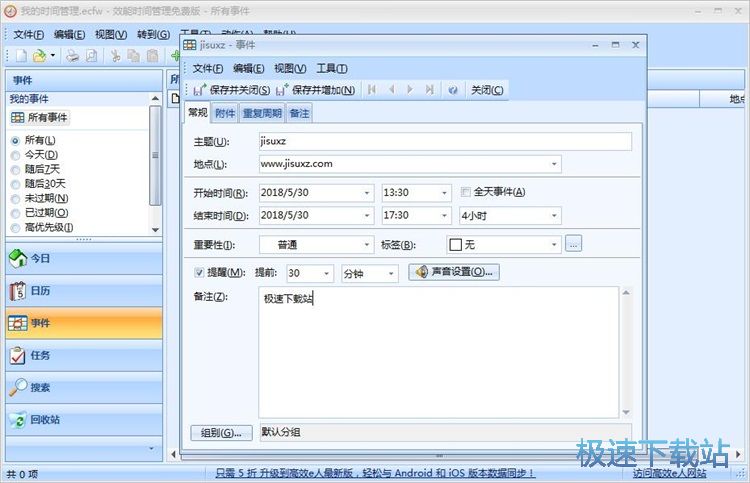Open the 事件 (Events) sidebar panel
The height and width of the screenshot is (483, 750).
tap(84, 323)
